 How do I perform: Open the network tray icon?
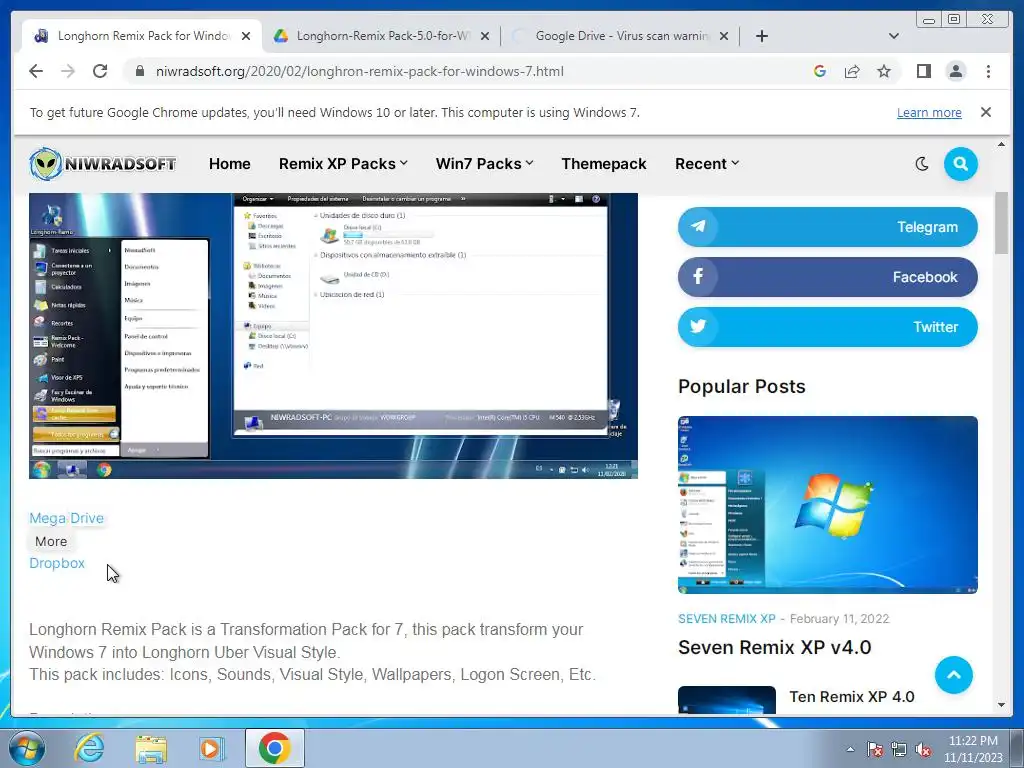point(899,750)
